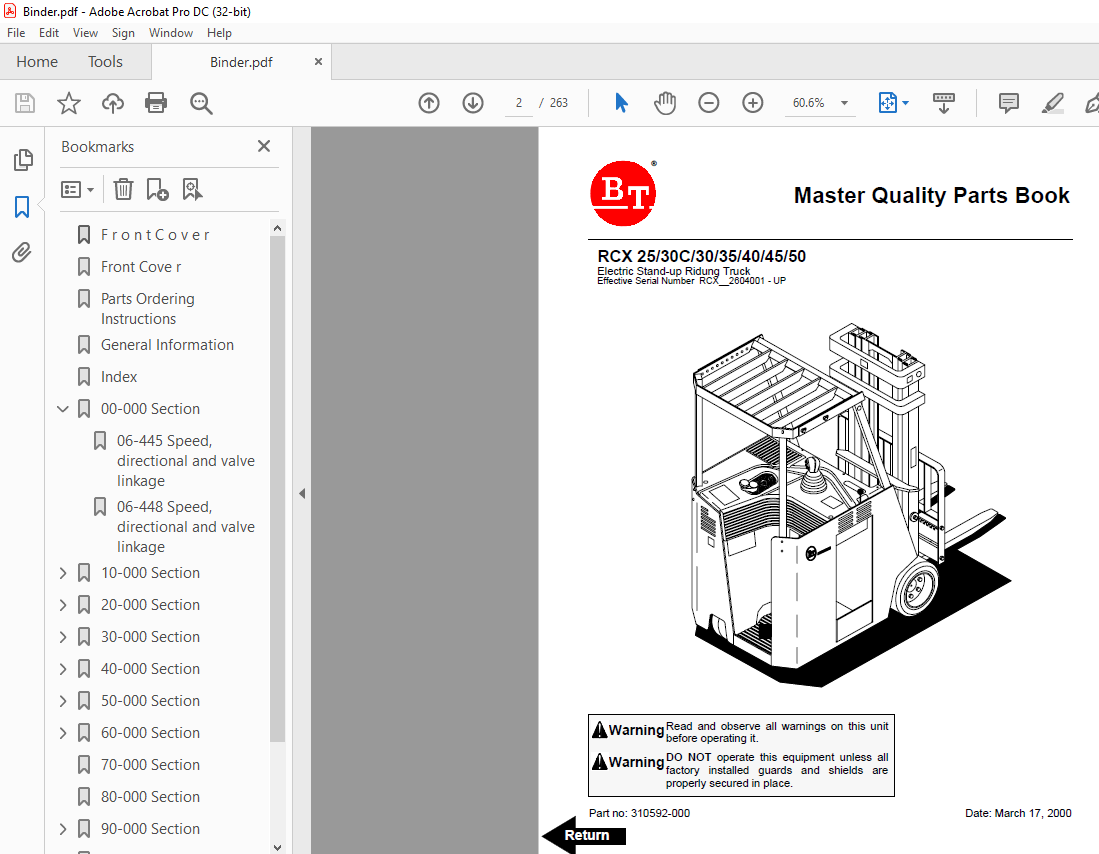Choose the Selection arrow tool
The height and width of the screenshot is (854, 1099).
[621, 103]
